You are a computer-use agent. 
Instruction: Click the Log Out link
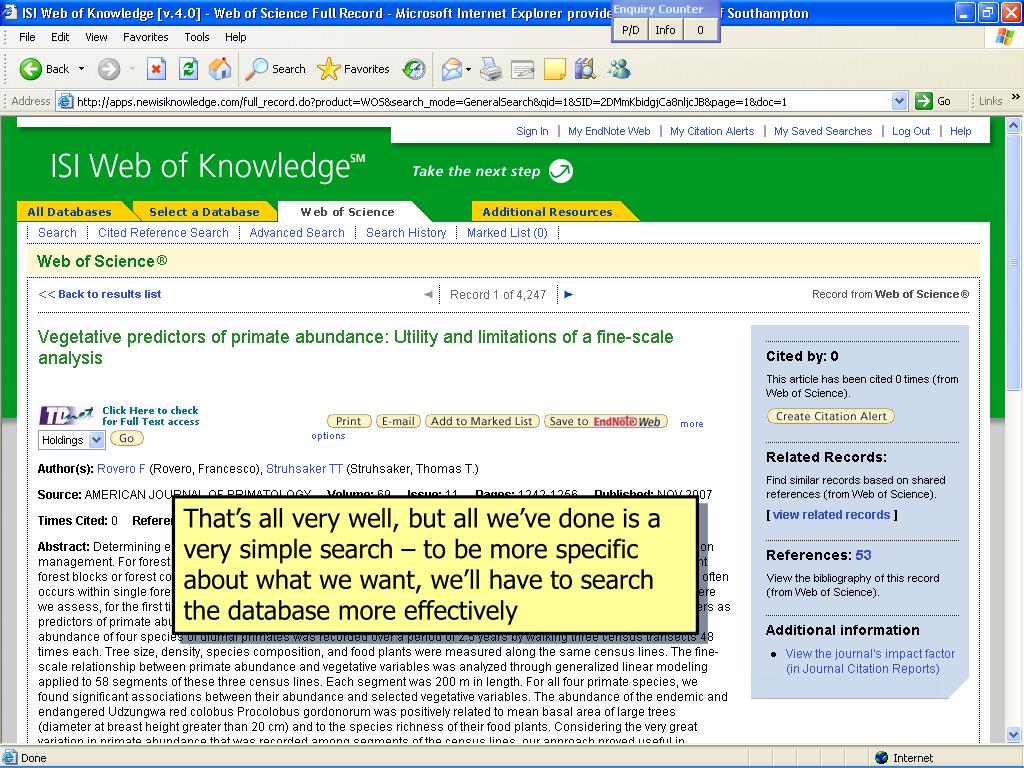pyautogui.click(x=911, y=131)
